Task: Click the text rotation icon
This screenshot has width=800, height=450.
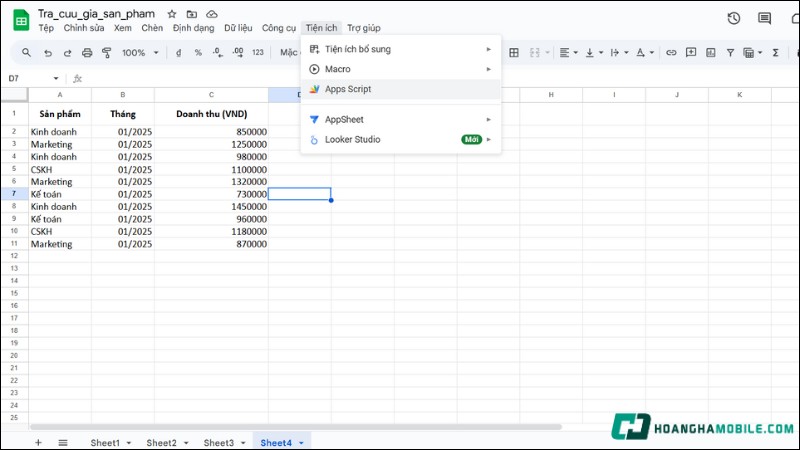Action: 640,53
